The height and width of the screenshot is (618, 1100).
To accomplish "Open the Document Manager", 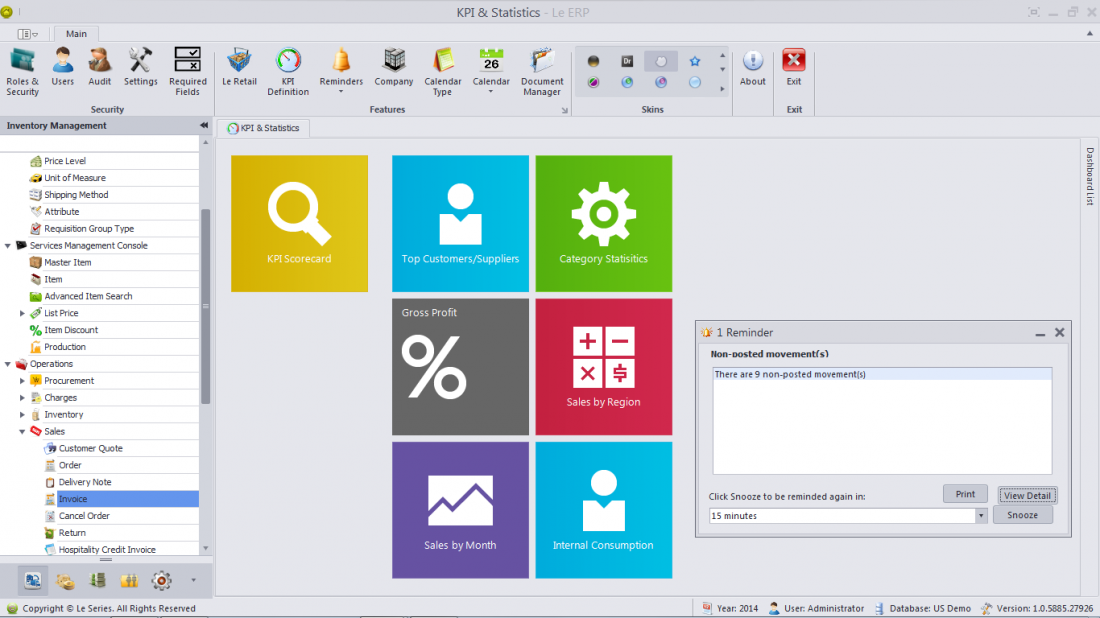I will click(542, 71).
